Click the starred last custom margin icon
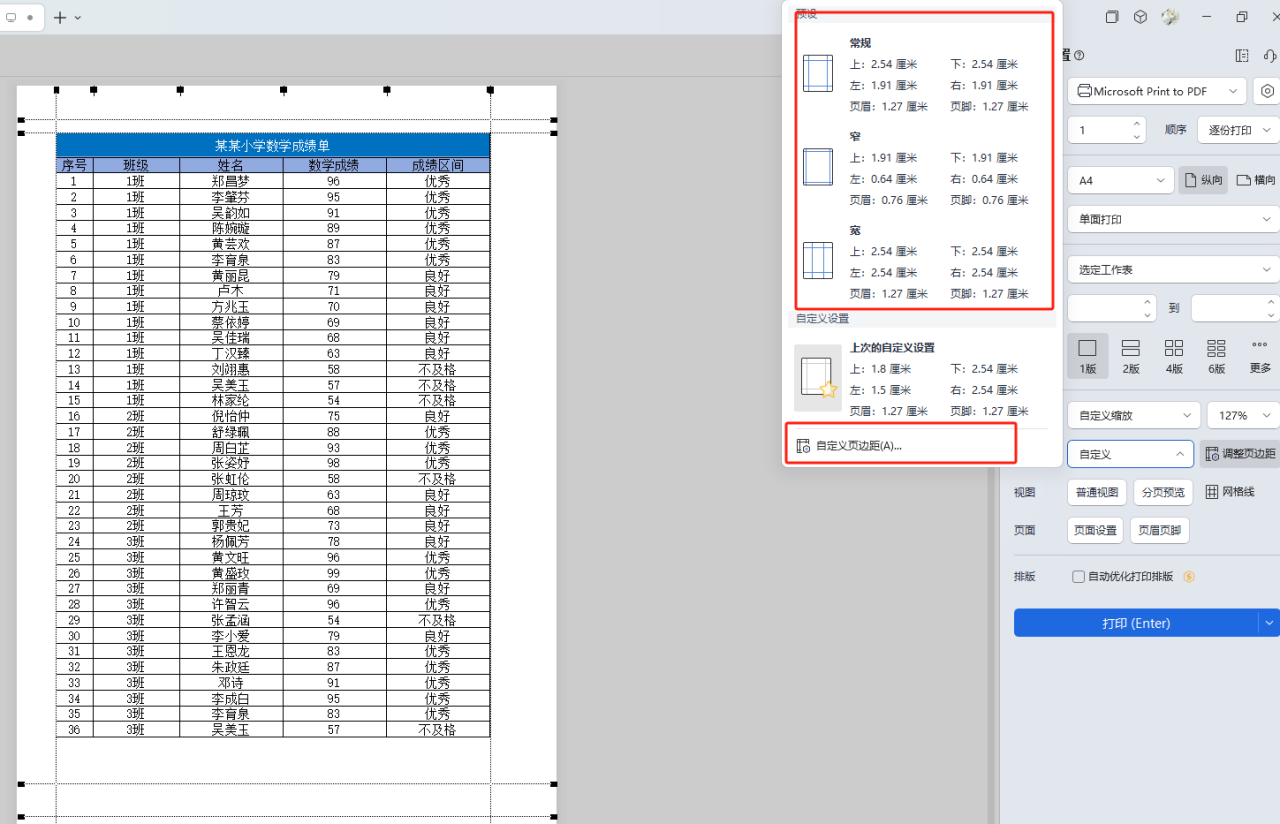 point(818,378)
